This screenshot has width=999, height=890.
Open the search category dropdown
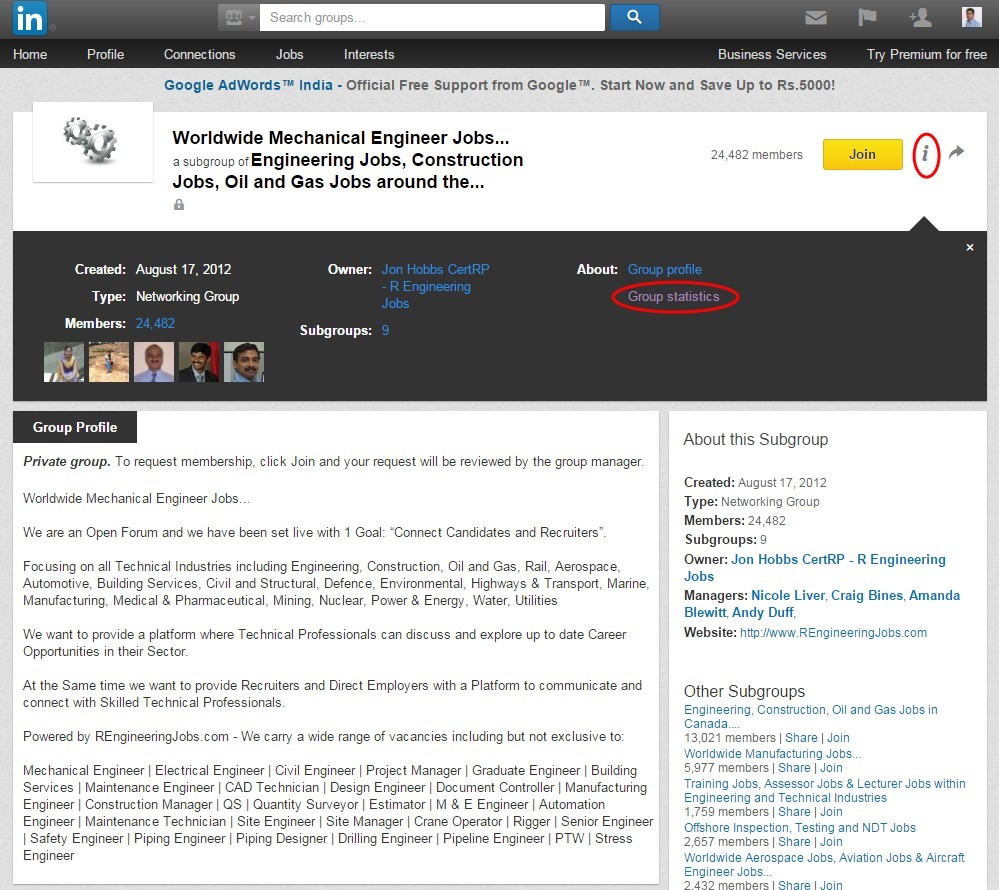click(x=238, y=18)
